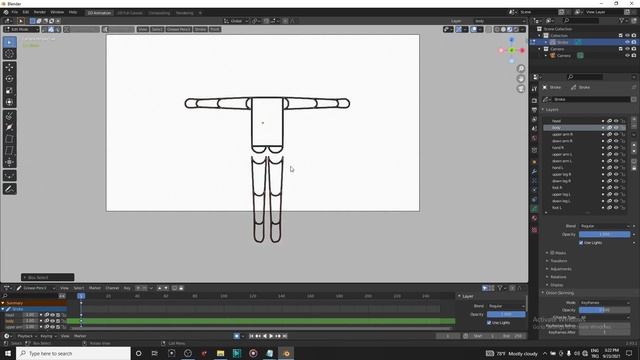This screenshot has height=360, width=640.
Task: Activate the Transform tool
Action: [10, 102]
